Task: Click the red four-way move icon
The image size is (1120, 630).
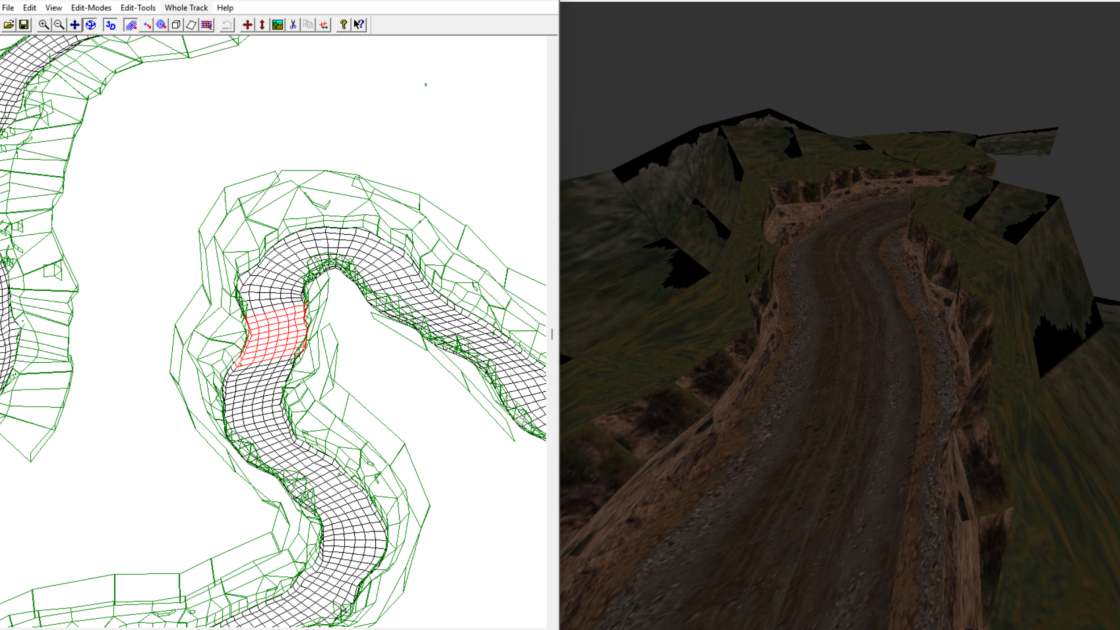Action: tap(247, 25)
